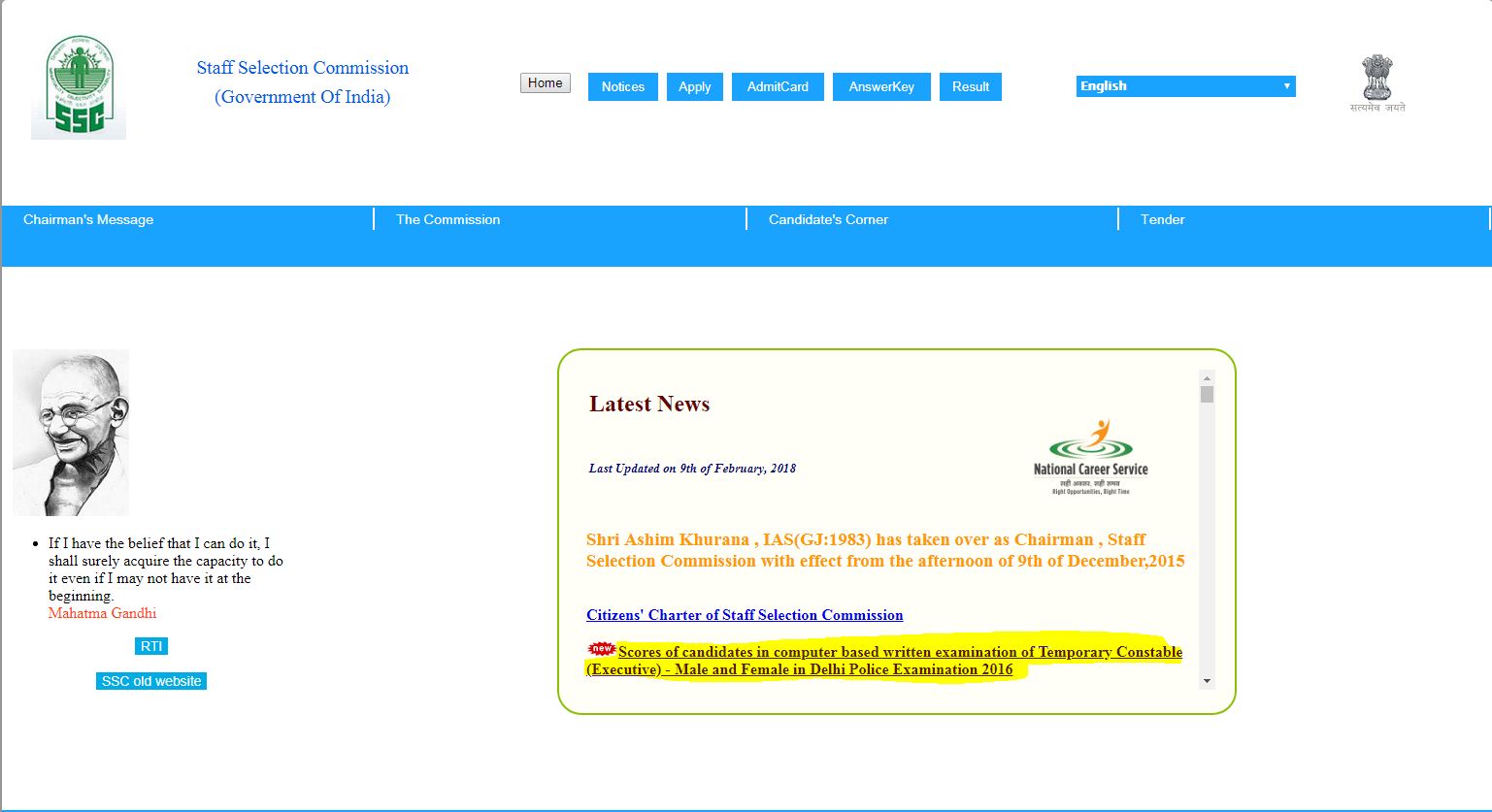Open the Chairman's Message menu
The image size is (1492, 812).
pos(88,219)
